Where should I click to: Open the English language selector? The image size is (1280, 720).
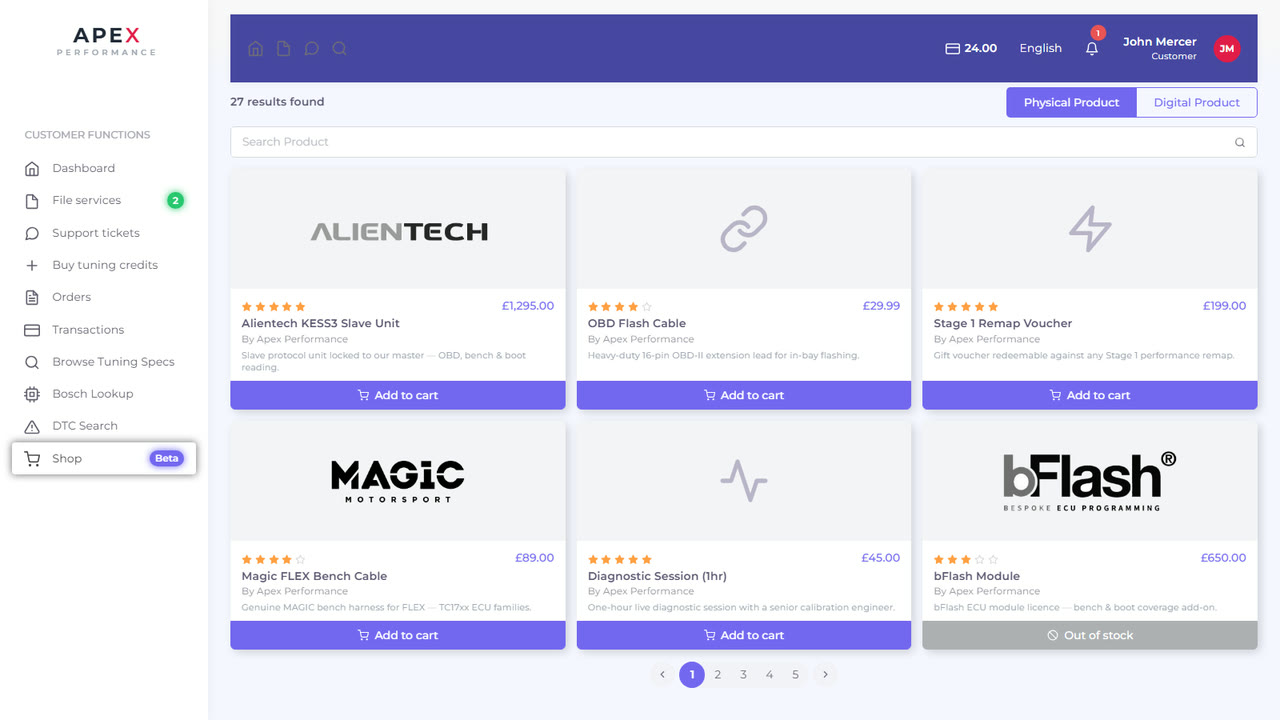(1040, 48)
